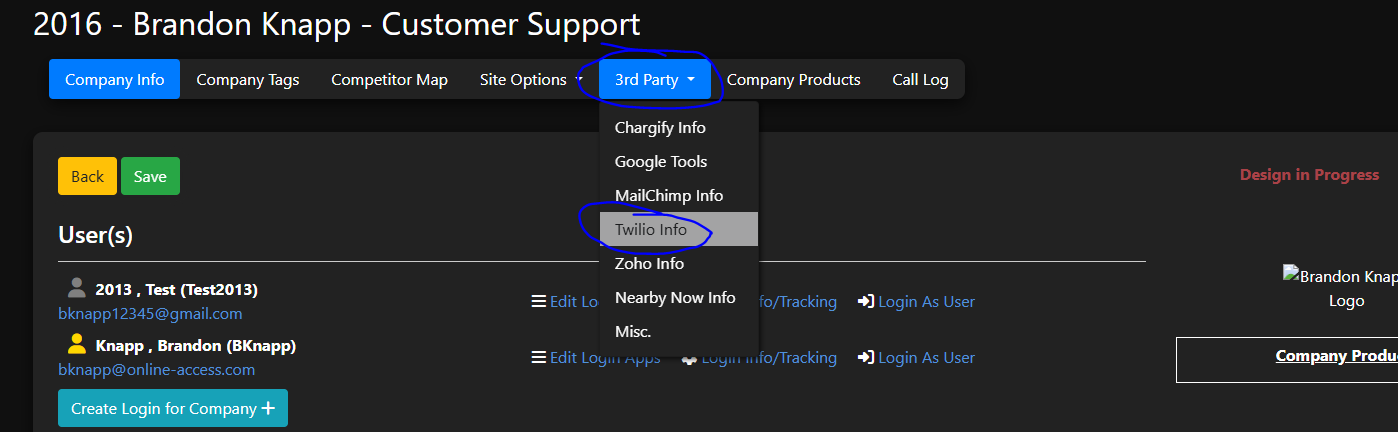1398x432 pixels.
Task: Click the plus icon on Create Login for Company
Action: [268, 409]
